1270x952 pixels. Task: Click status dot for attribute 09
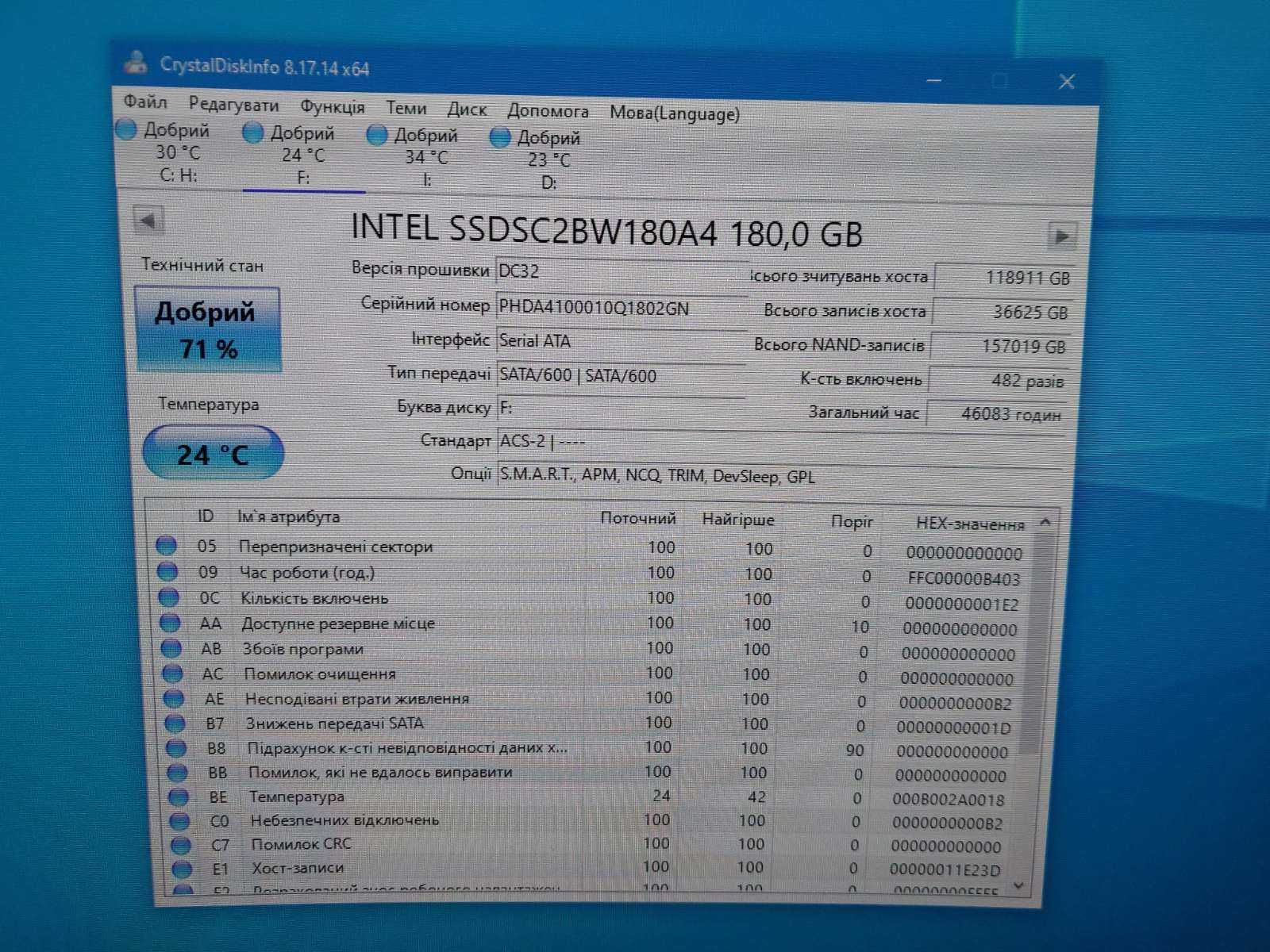167,570
